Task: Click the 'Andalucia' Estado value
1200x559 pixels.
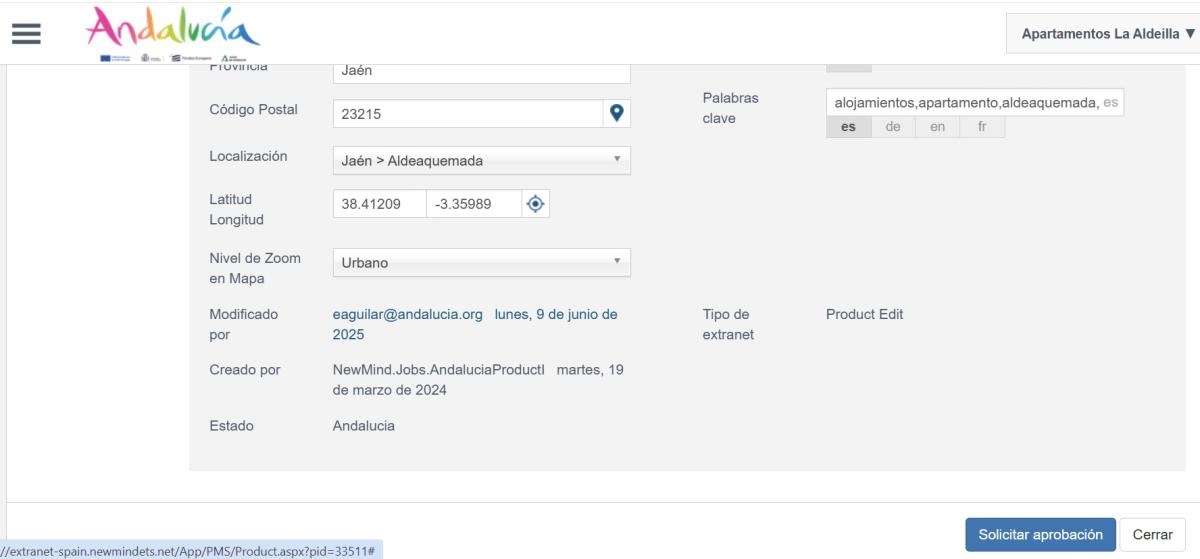Action: [x=364, y=426]
